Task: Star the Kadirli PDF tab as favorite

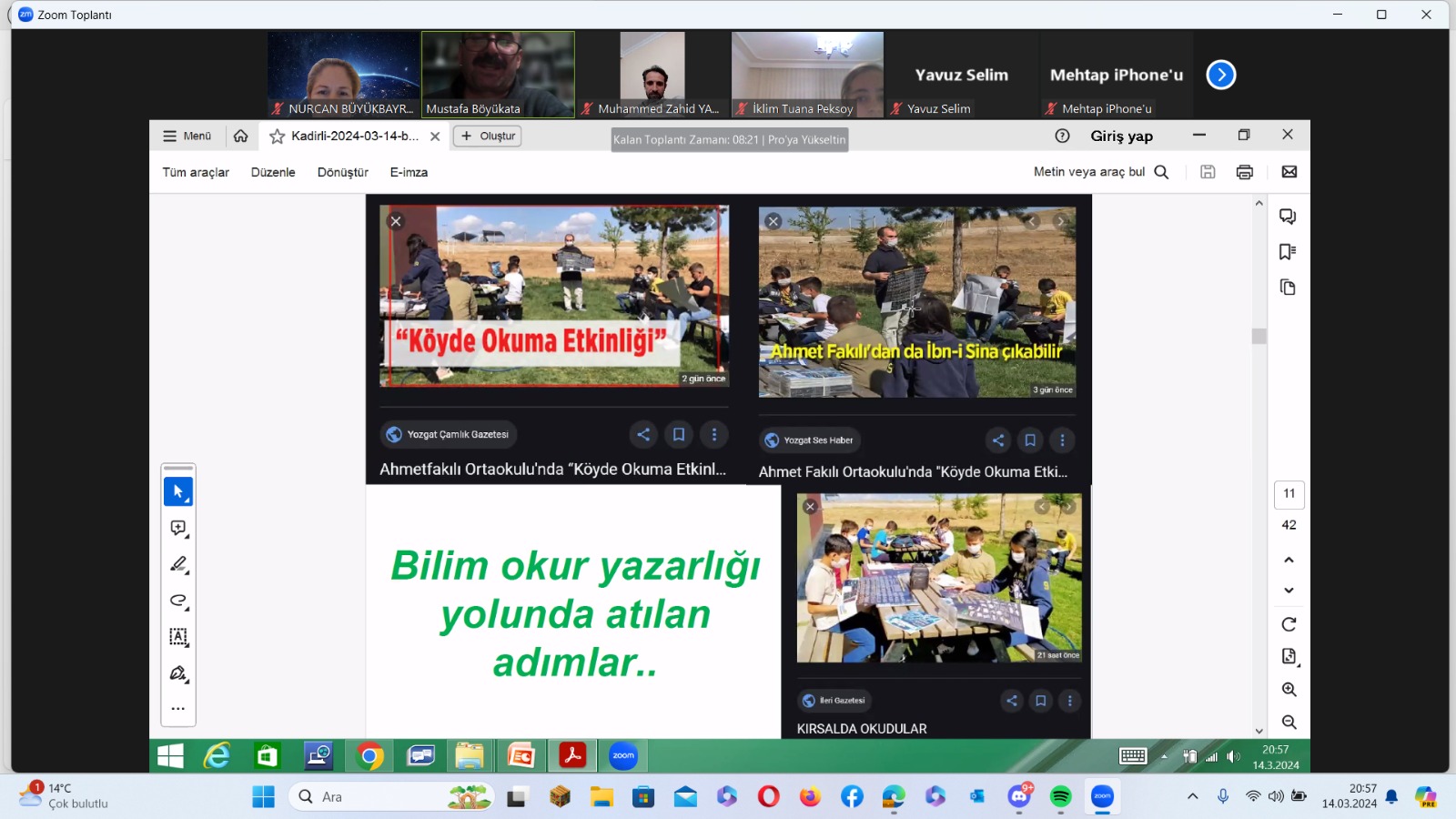Action: [278, 136]
